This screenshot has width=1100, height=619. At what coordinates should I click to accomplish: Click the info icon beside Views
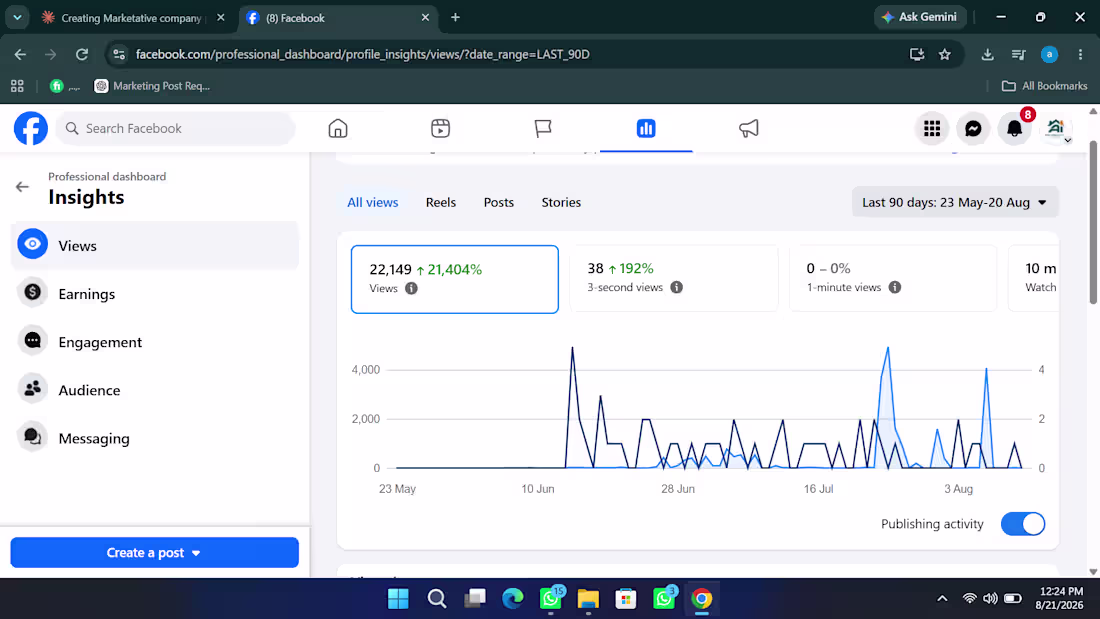pos(411,288)
